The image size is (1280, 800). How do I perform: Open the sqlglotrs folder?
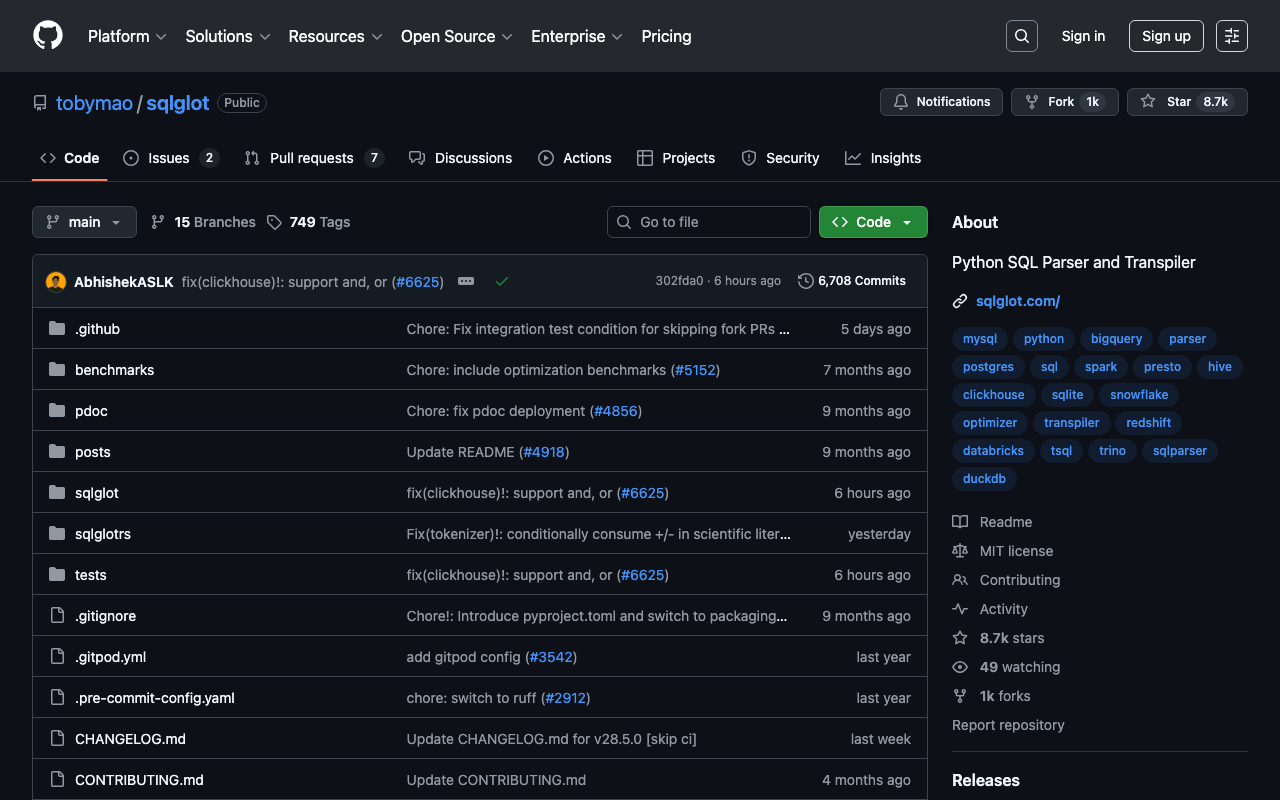click(103, 534)
